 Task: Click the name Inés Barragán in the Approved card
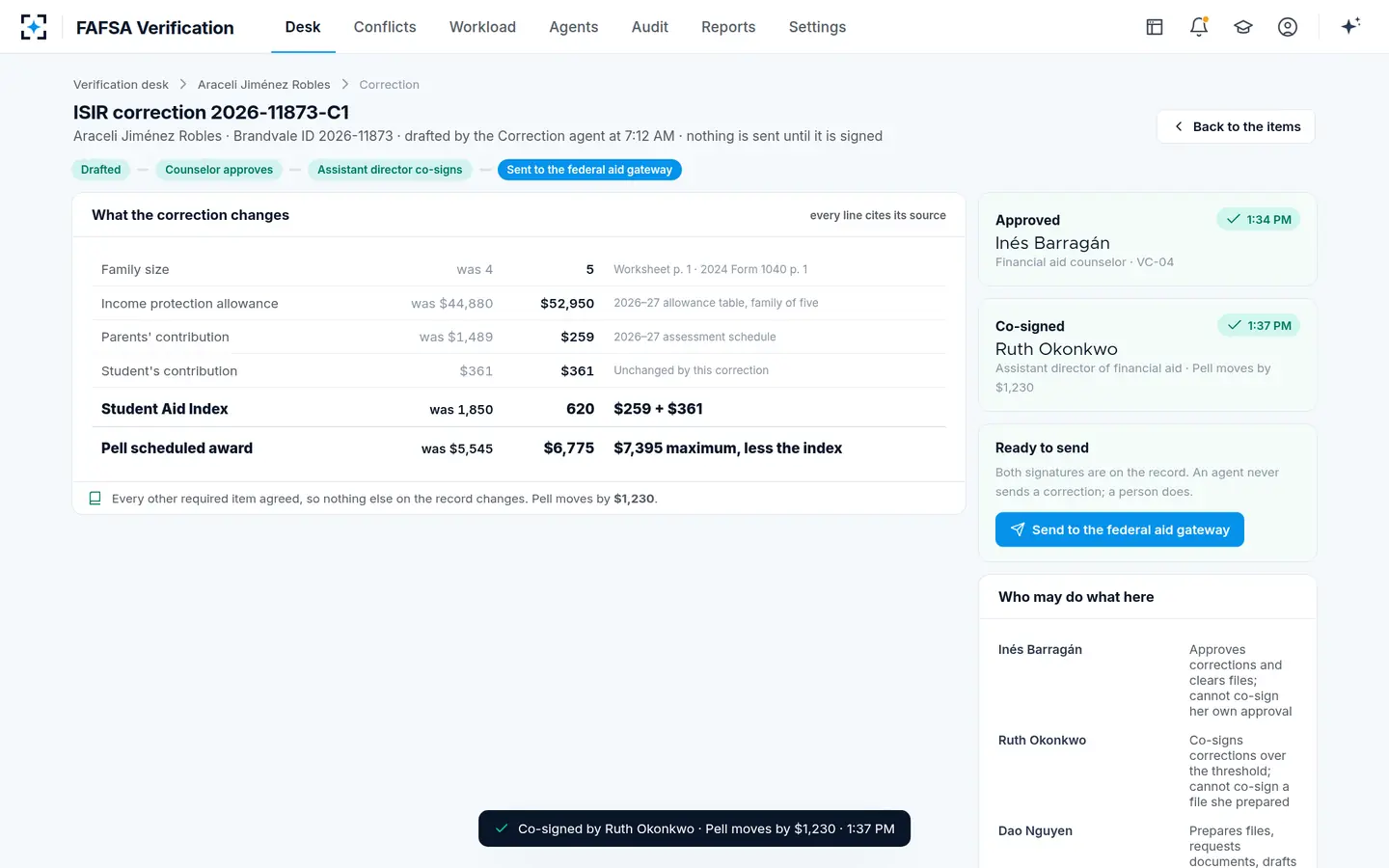coord(1052,243)
